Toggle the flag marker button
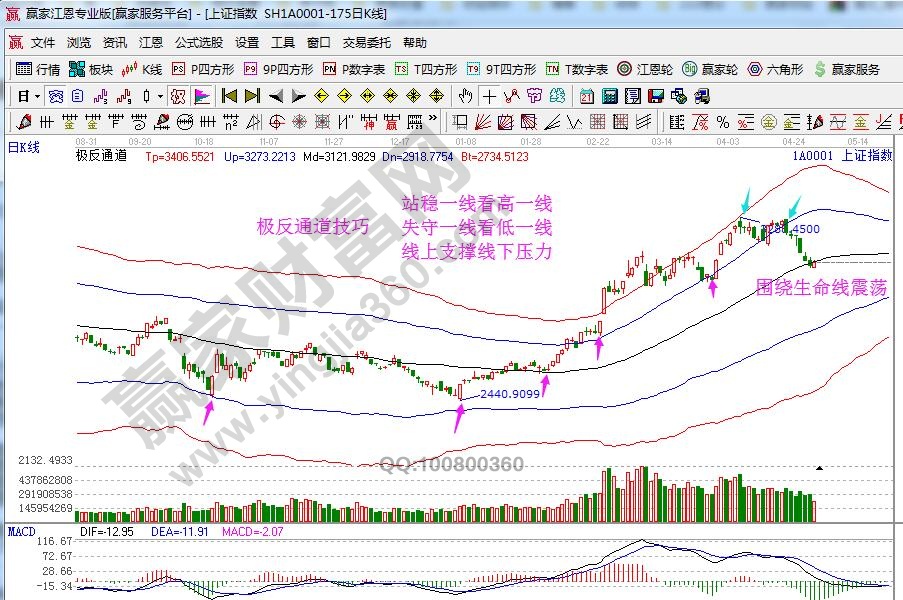The width and height of the screenshot is (903, 600). pyautogui.click(x=201, y=97)
